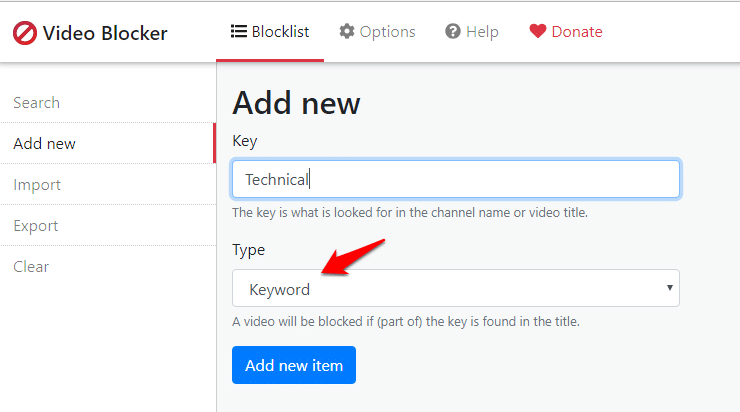Click the Video Blocker title text

[105, 33]
